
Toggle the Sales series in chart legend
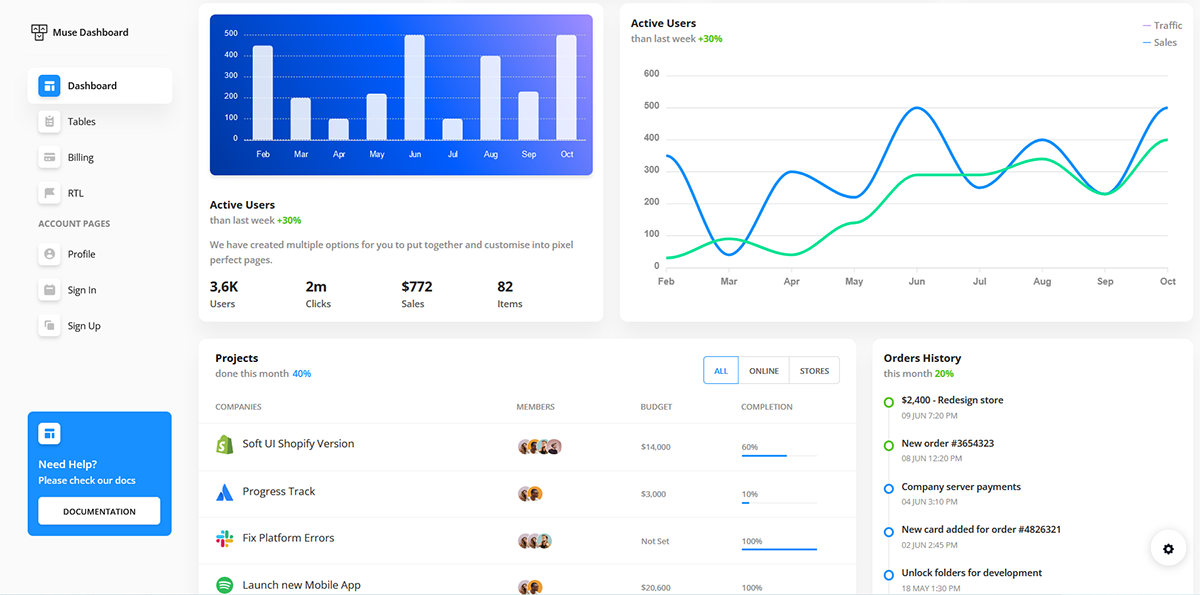pos(1160,43)
